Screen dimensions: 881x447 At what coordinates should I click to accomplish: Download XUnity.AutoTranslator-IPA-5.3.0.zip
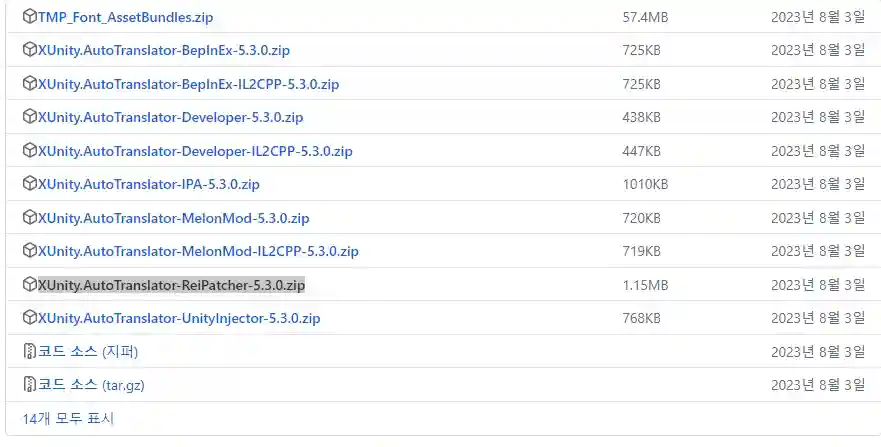point(148,184)
